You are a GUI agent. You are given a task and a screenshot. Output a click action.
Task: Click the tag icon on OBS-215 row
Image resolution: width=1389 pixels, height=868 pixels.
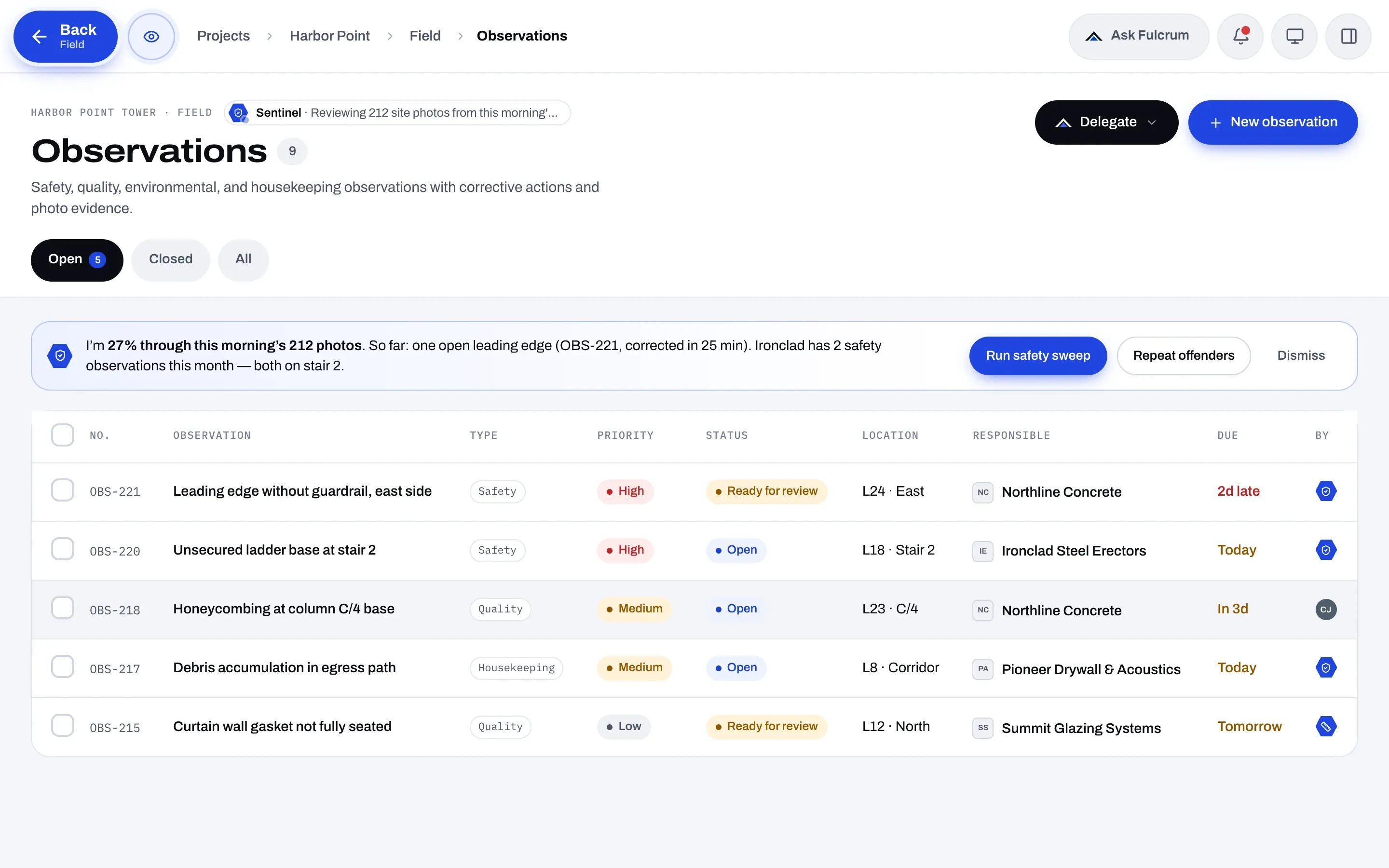point(1326,727)
